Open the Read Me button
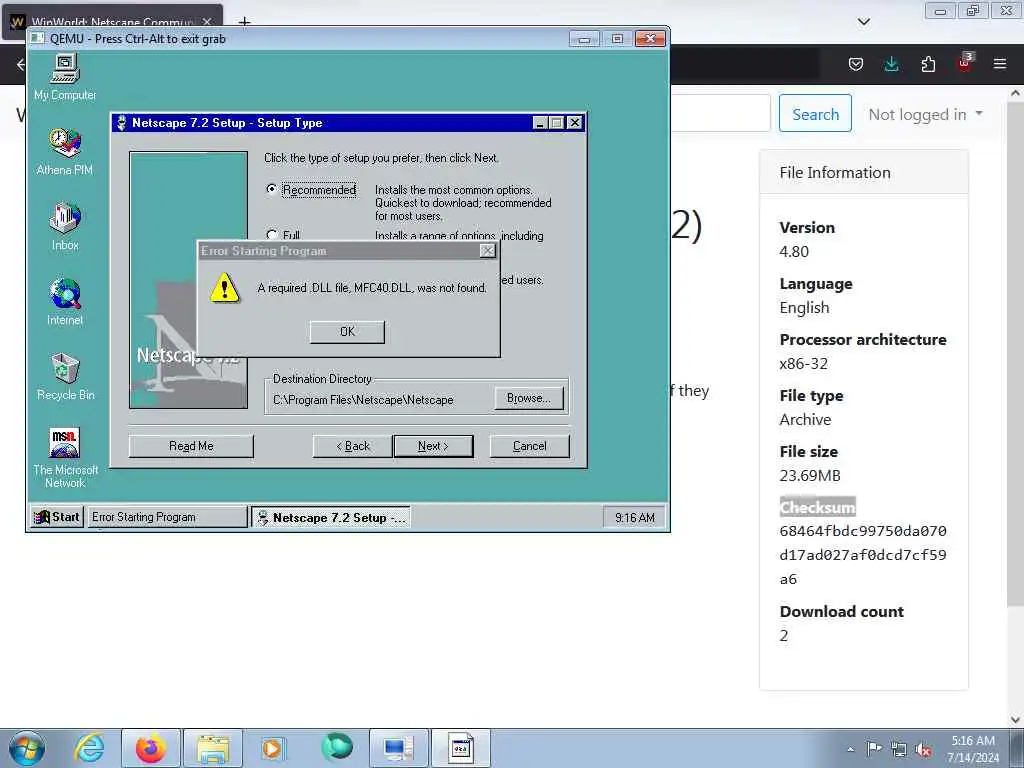The height and width of the screenshot is (768, 1024). click(x=191, y=446)
